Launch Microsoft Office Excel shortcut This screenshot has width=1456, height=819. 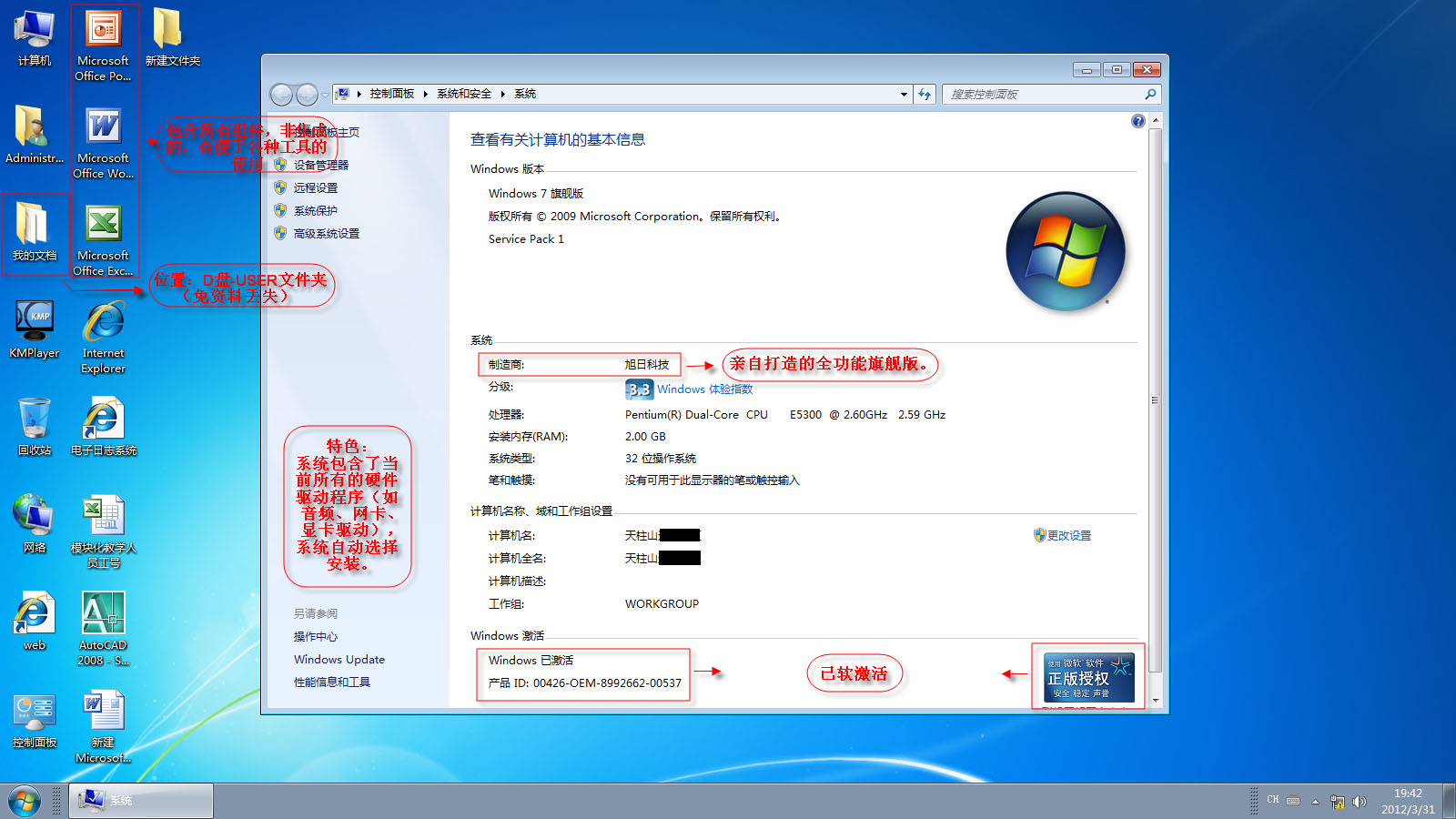pos(103,239)
